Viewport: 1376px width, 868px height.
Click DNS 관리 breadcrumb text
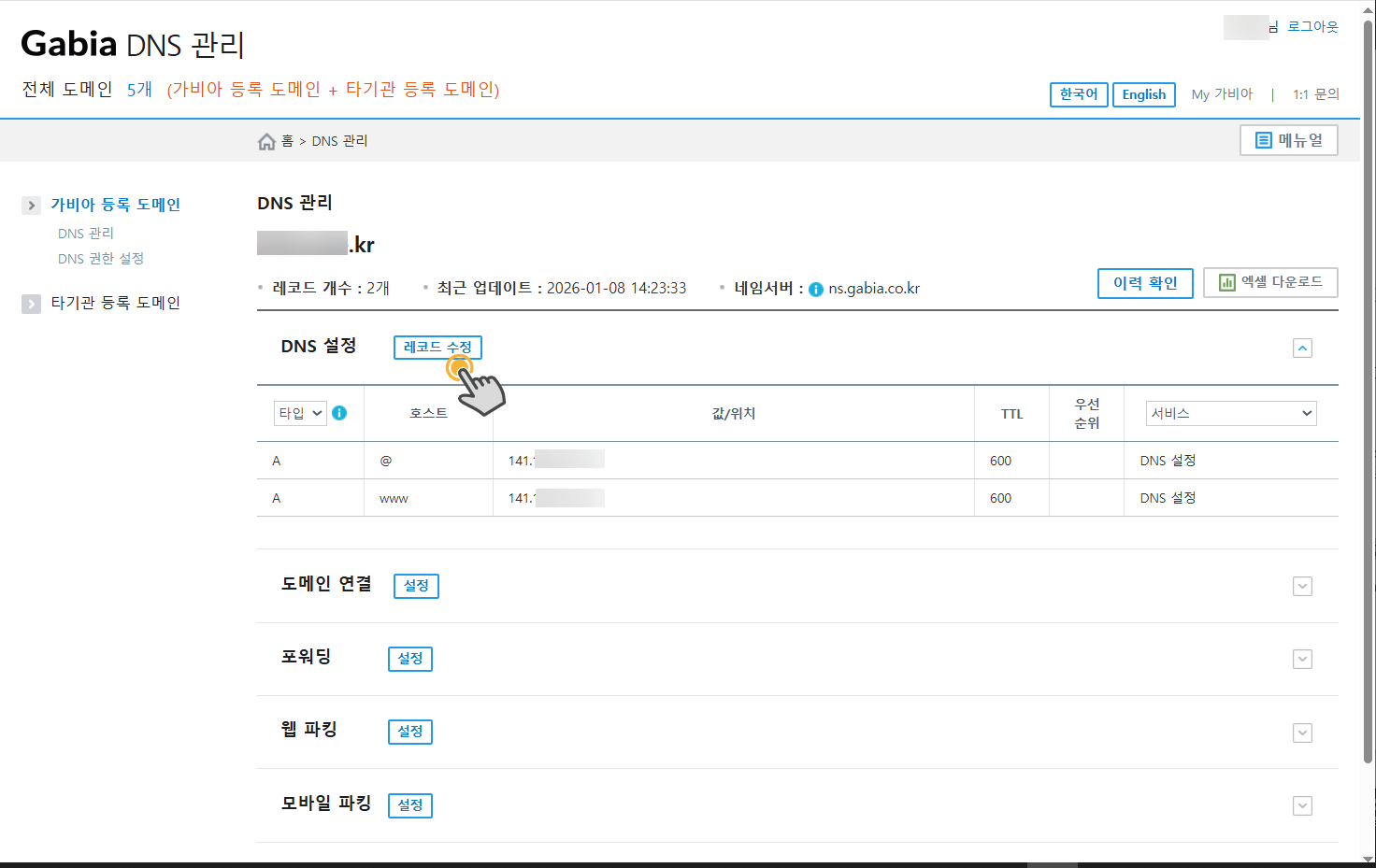(339, 141)
